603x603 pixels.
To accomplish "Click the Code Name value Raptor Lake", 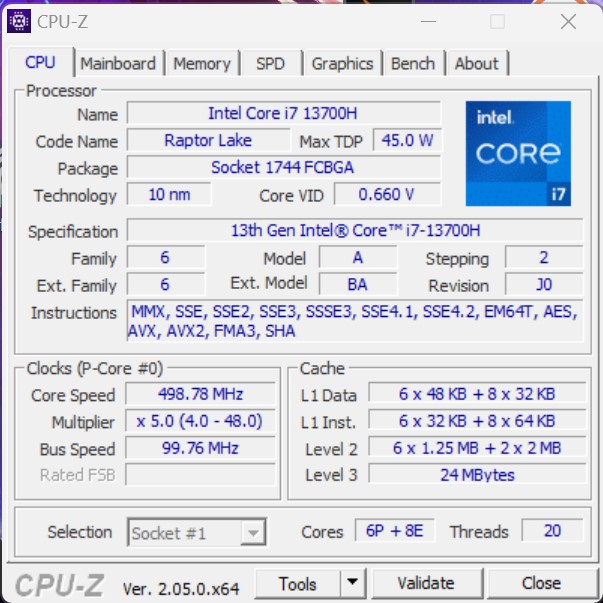I will click(x=208, y=140).
